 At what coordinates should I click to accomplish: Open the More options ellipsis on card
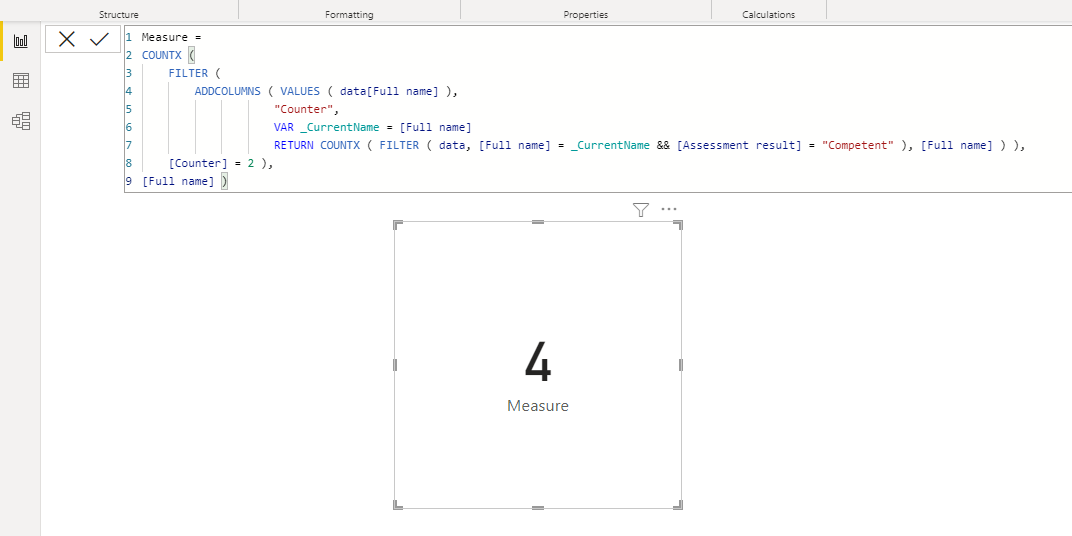tap(669, 210)
